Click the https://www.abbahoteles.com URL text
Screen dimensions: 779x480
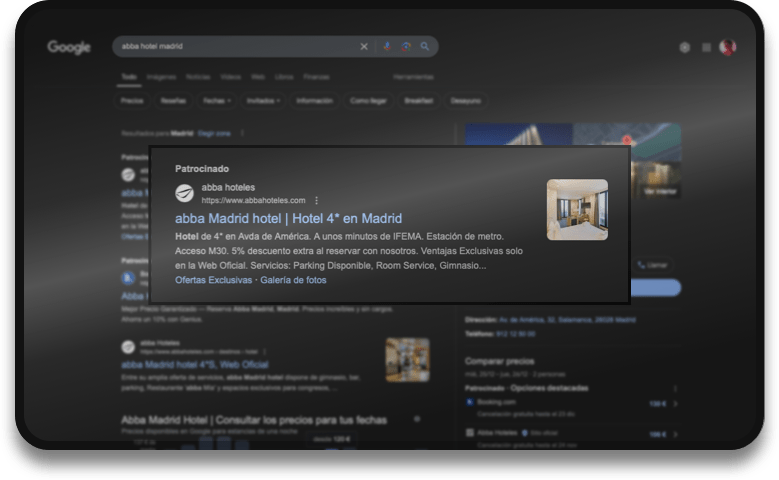(253, 200)
